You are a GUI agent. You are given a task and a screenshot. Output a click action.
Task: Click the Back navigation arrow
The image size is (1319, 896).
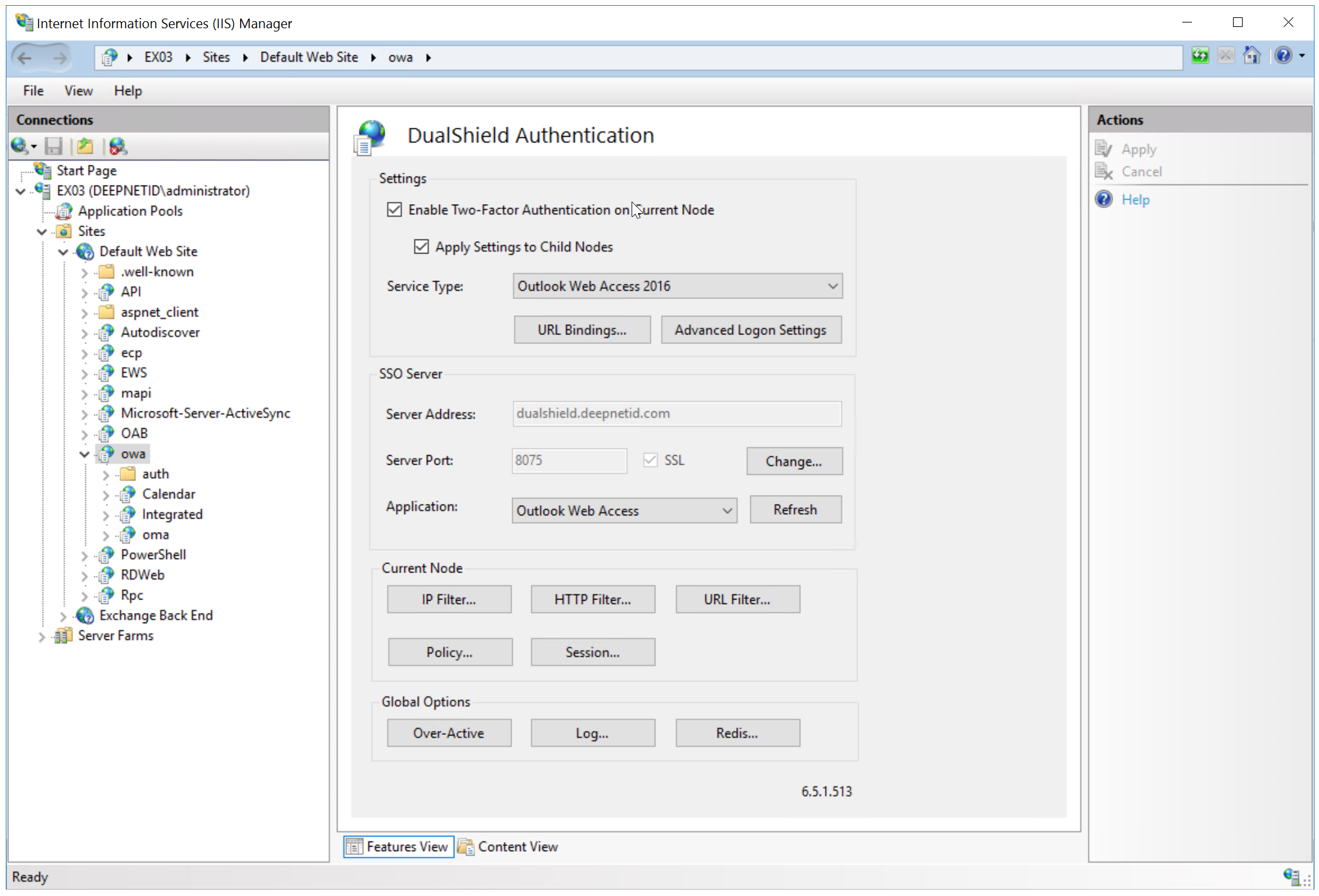click(x=24, y=58)
